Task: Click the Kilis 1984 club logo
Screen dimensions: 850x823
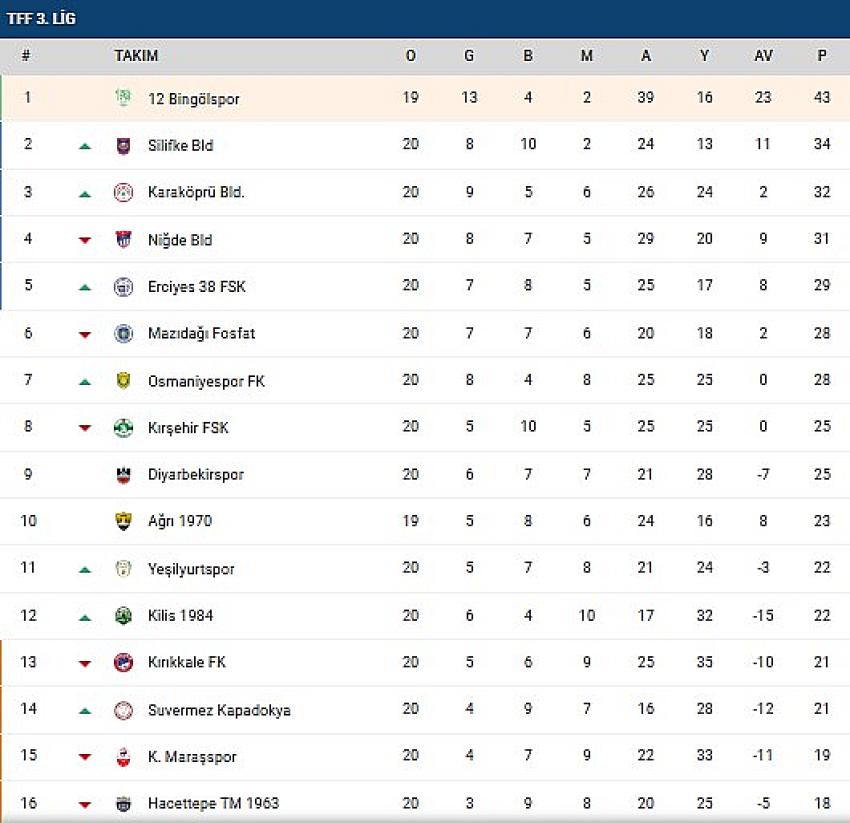Action: click(123, 616)
